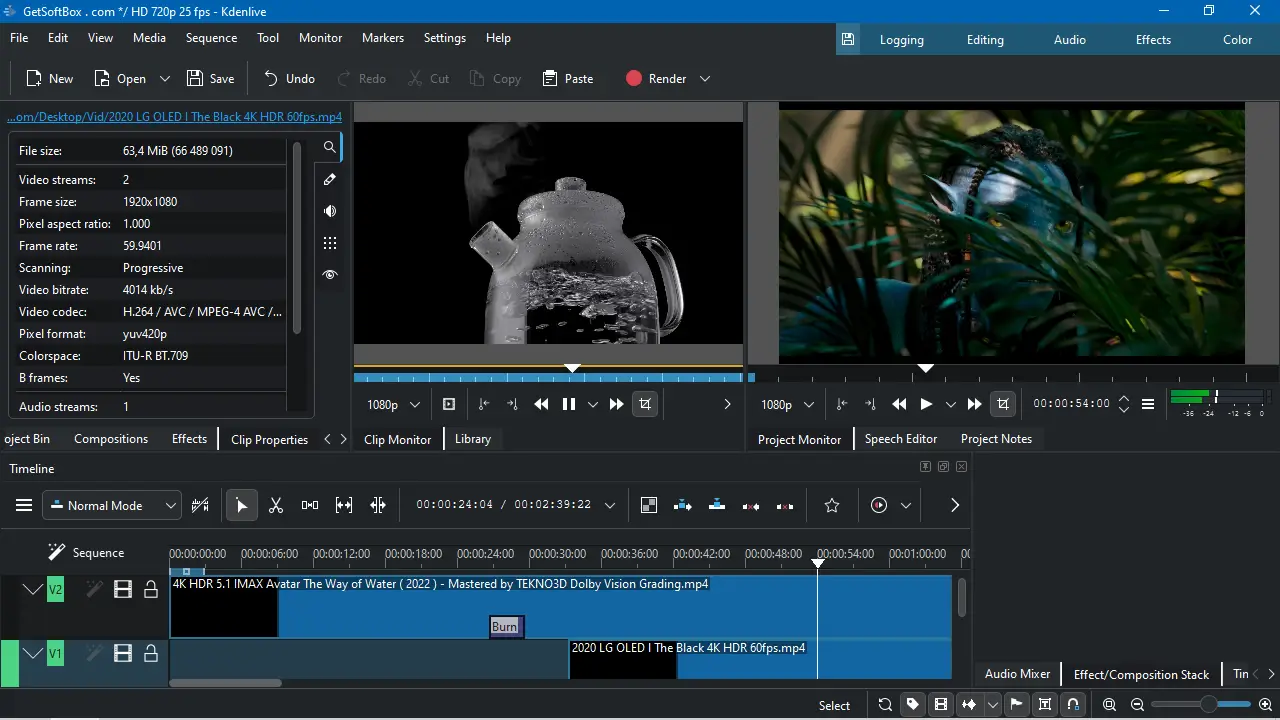Toggle show clip tags in status bar
Screen dimensions: 1280x720
[913, 704]
